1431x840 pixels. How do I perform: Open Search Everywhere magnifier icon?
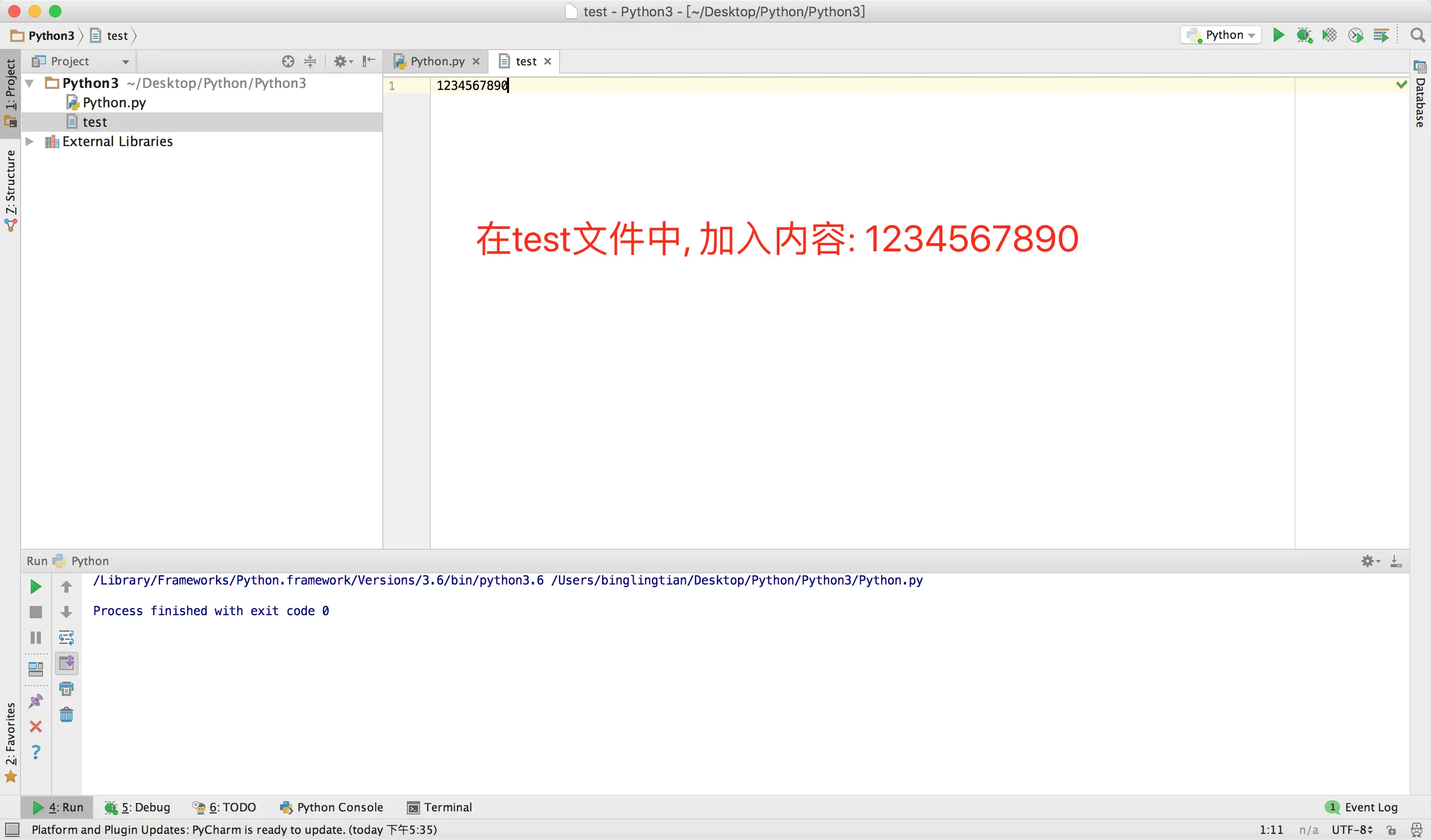click(x=1417, y=35)
